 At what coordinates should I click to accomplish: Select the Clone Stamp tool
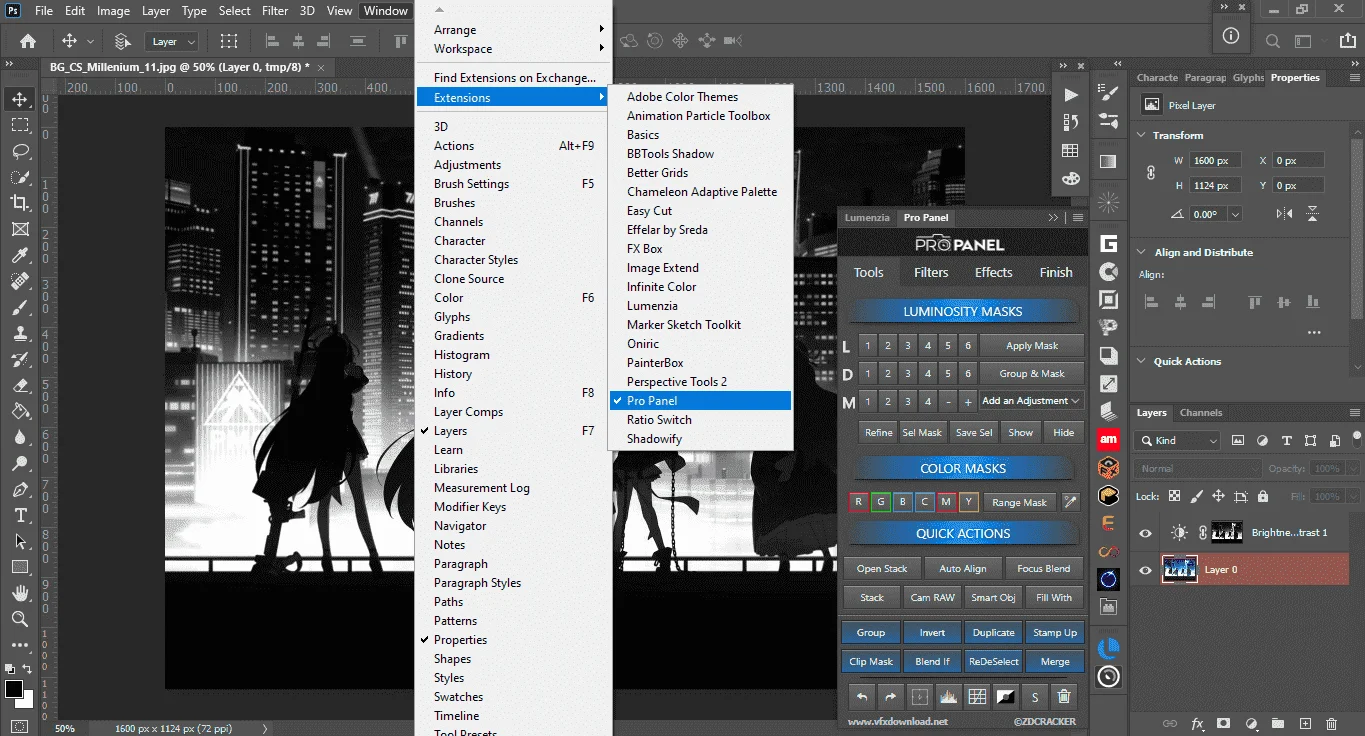(19, 333)
